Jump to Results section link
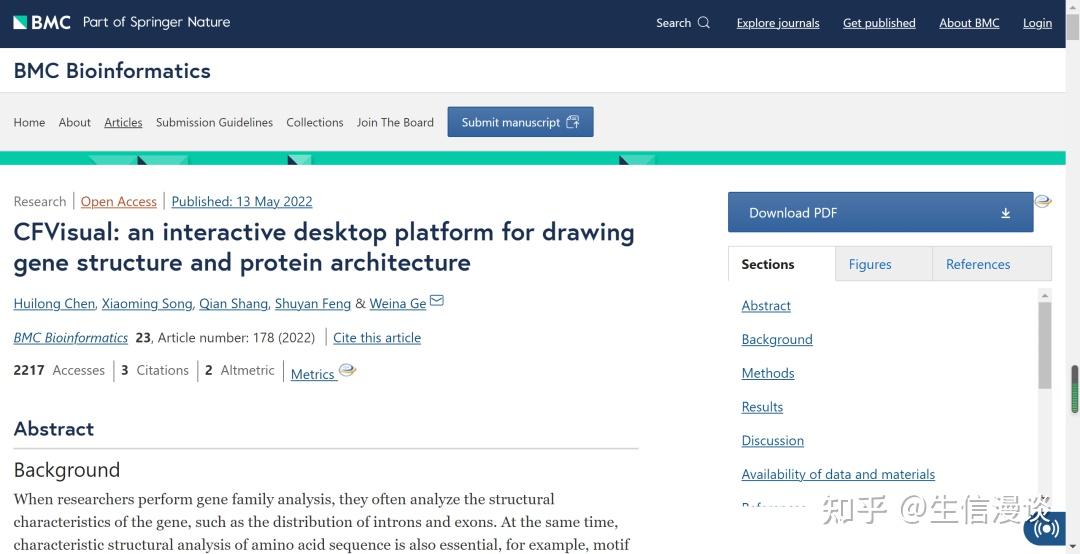The image size is (1080, 554). pos(762,407)
